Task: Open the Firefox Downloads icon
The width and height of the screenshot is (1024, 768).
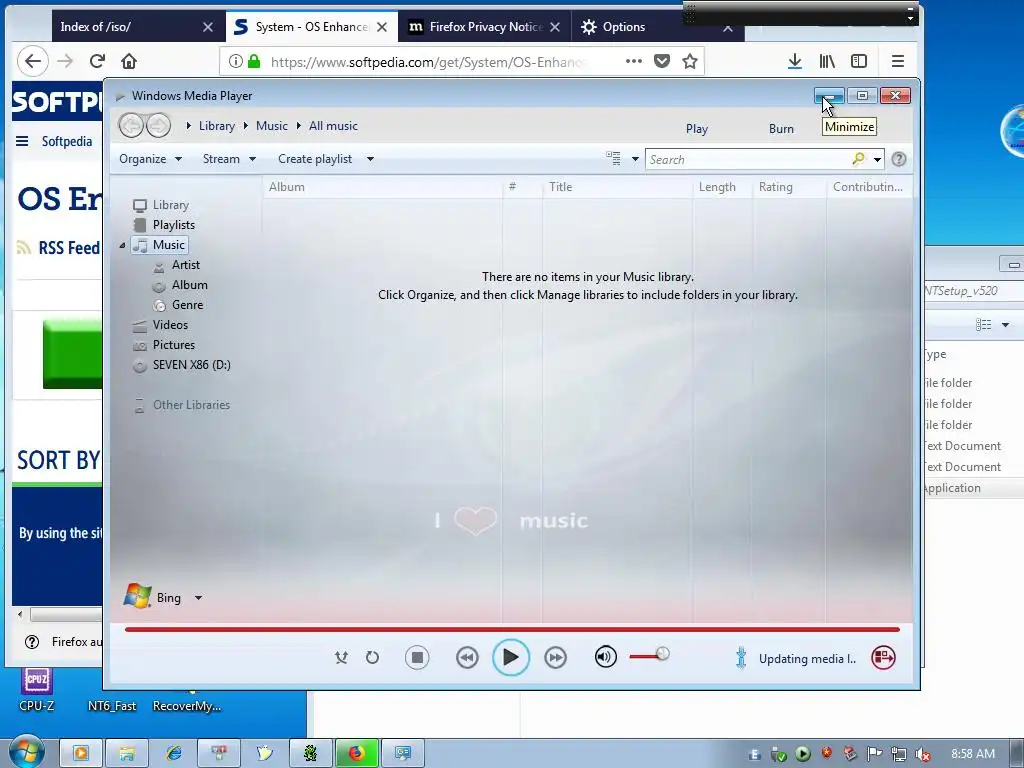Action: click(795, 61)
